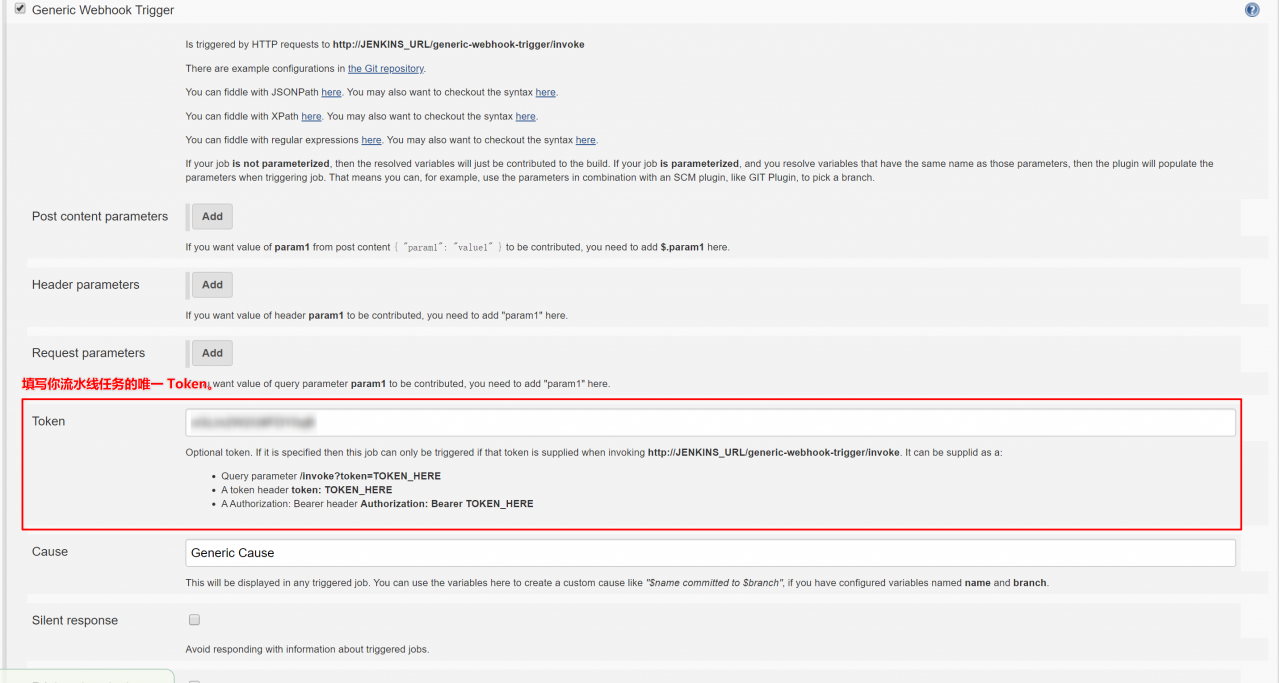Open the help icon for Generic Webhook Trigger
Viewport: 1280px width, 683px height.
1252,10
